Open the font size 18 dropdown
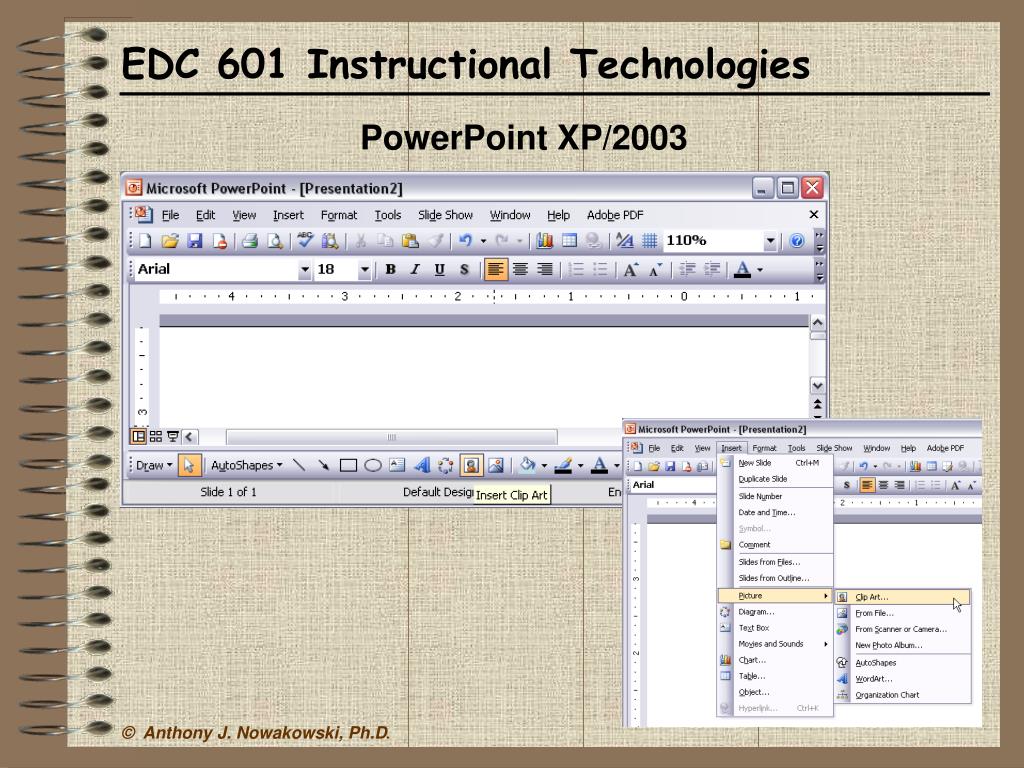The height and width of the screenshot is (768, 1024). coord(364,269)
